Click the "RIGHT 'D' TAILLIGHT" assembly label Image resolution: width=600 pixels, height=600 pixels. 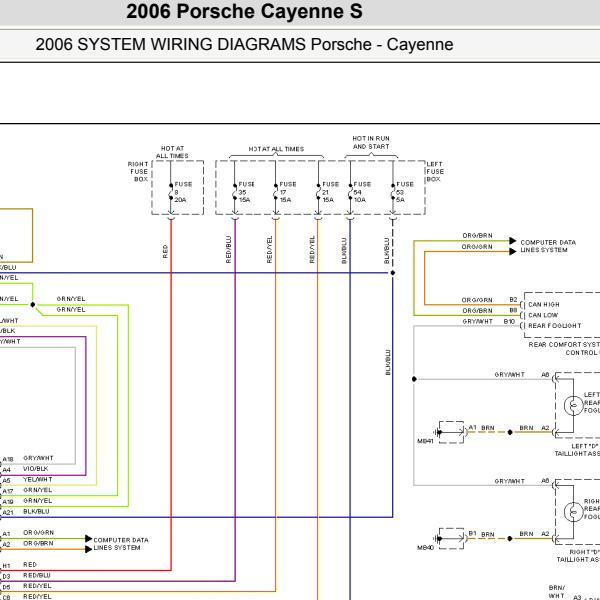click(x=578, y=556)
